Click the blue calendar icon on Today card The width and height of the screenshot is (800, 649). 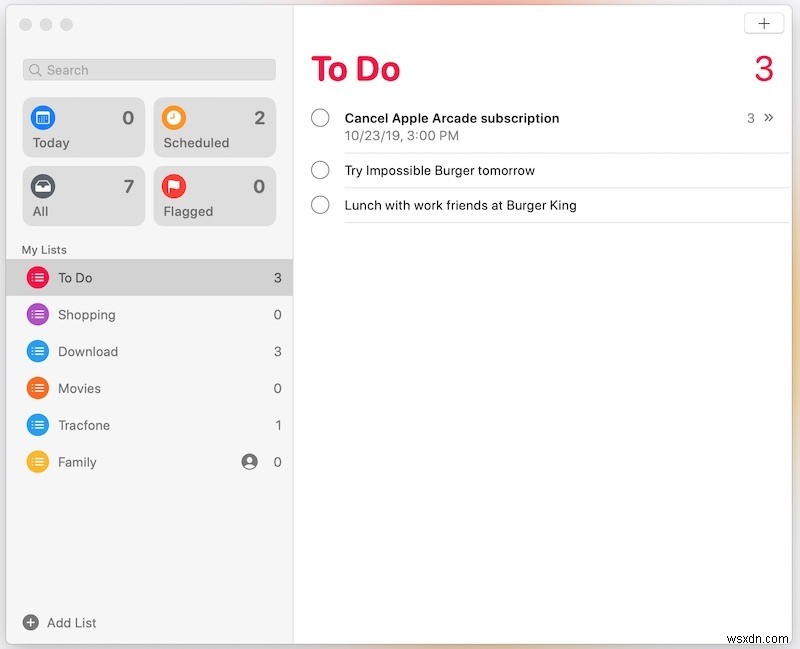pyautogui.click(x=43, y=118)
